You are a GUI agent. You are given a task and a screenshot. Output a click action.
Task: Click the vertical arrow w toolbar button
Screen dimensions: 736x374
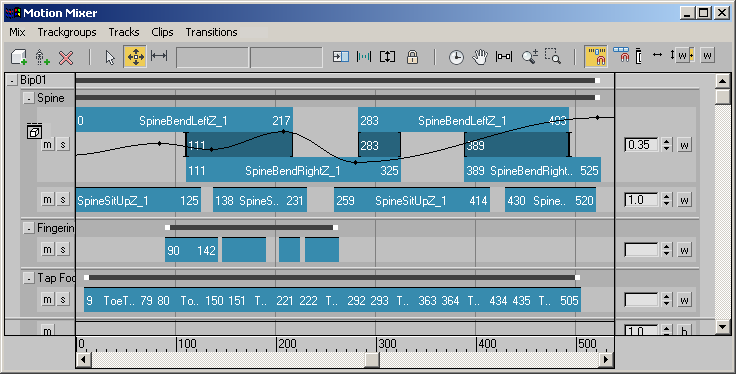tap(682, 55)
